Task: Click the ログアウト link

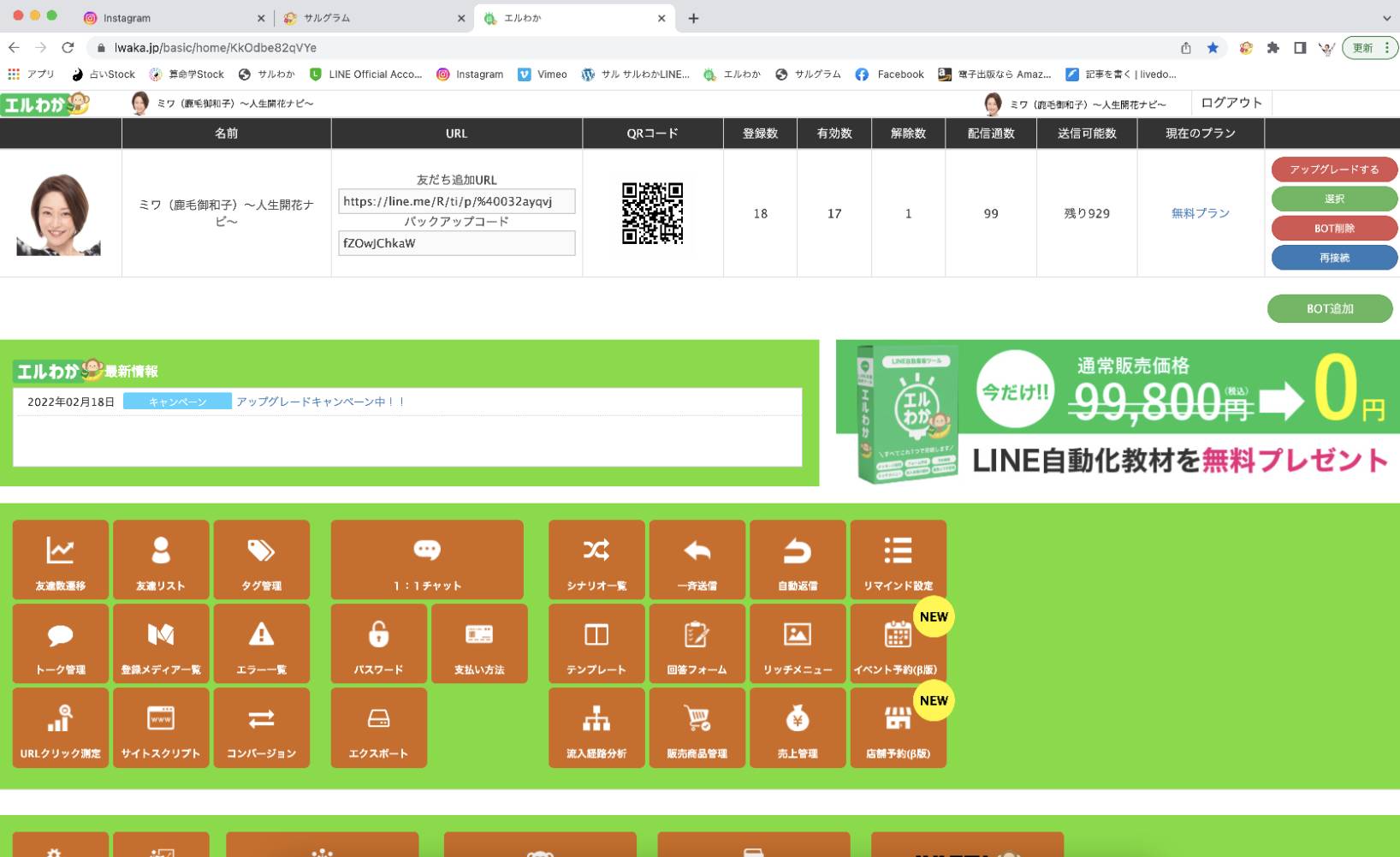Action: [x=1231, y=103]
